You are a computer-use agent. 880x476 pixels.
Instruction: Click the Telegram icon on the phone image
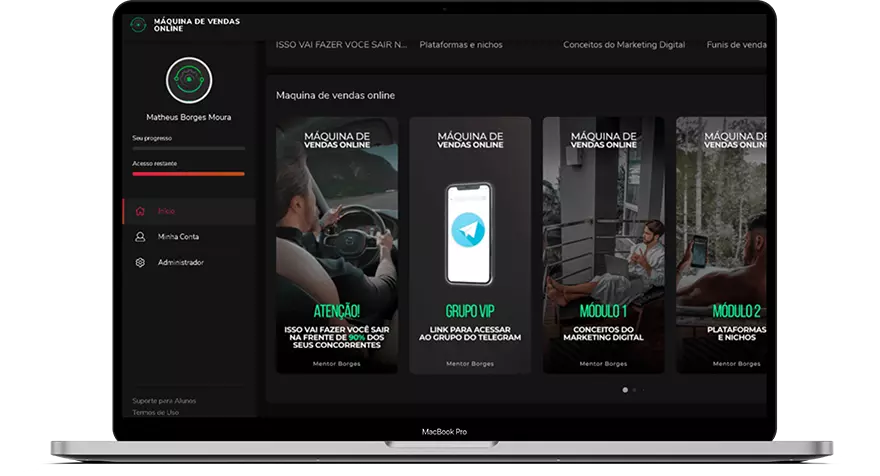(x=469, y=230)
